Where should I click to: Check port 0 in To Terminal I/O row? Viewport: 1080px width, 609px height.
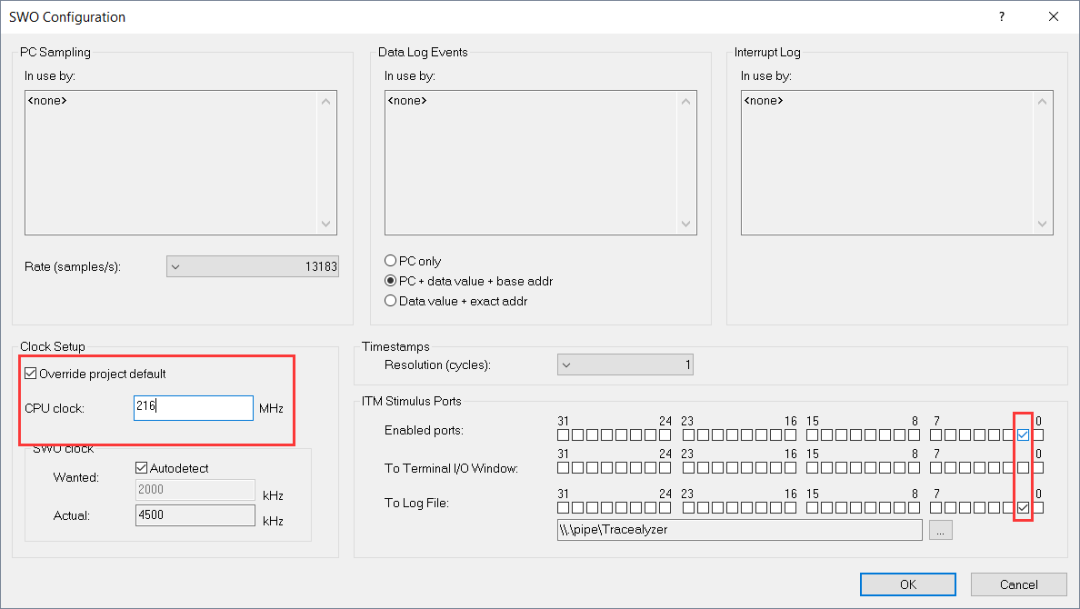(1039, 468)
